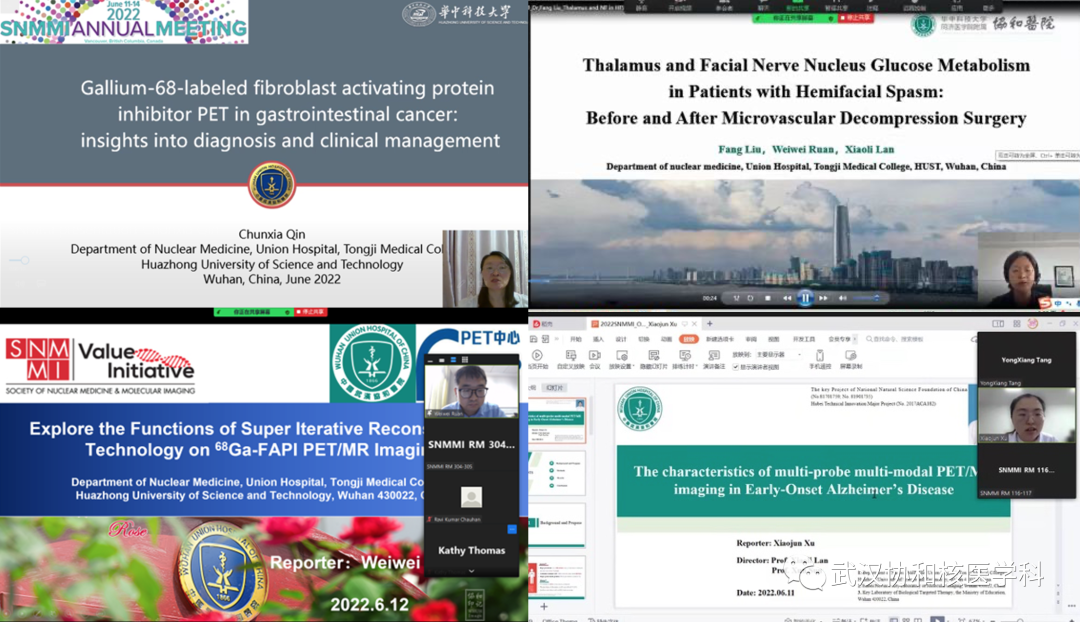Expand participant list chevron below Kathy Thomas
The height and width of the screenshot is (622, 1080).
coord(471,571)
